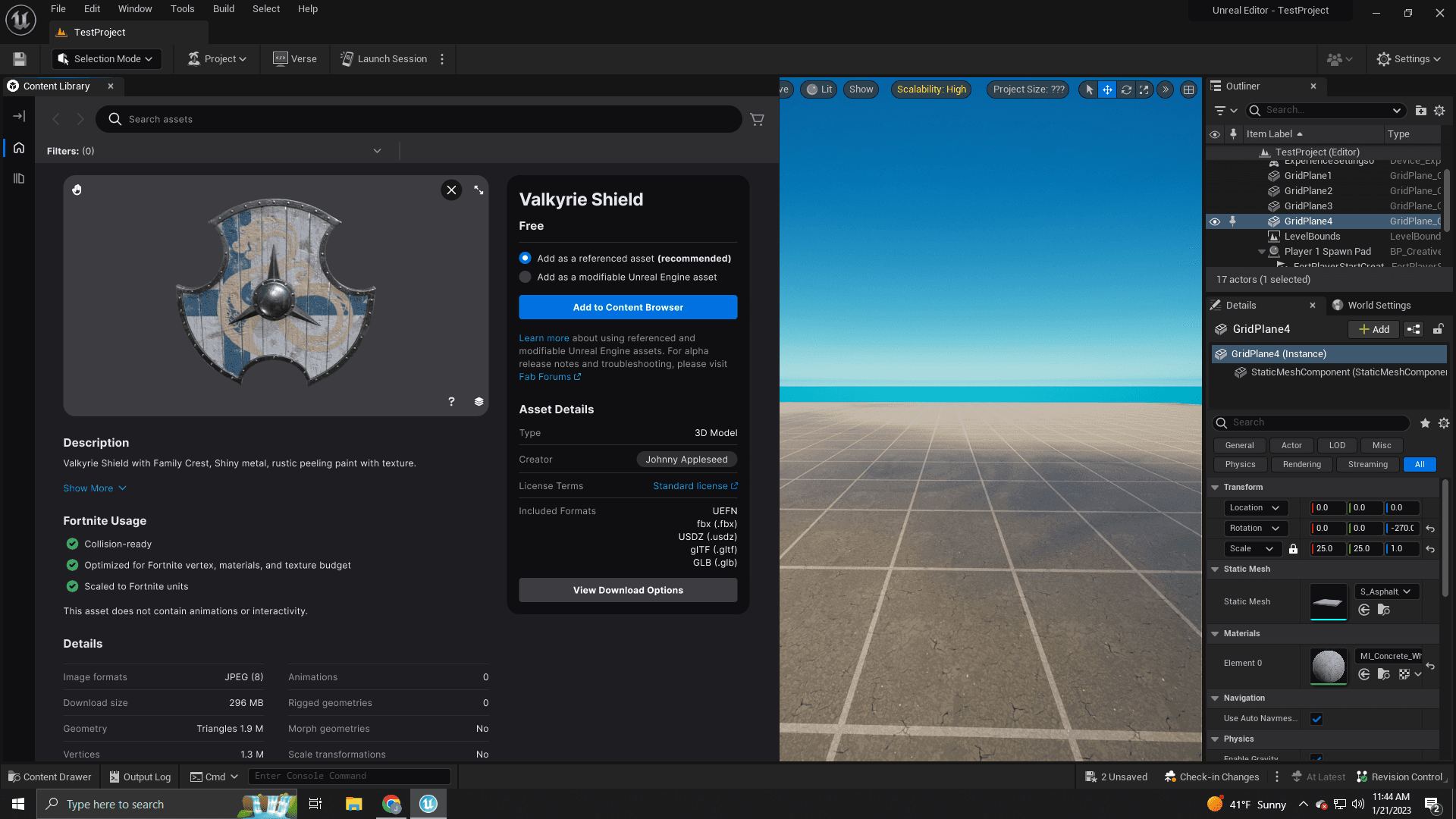Click the layers icon on shield preview
1456x819 pixels.
point(479,402)
